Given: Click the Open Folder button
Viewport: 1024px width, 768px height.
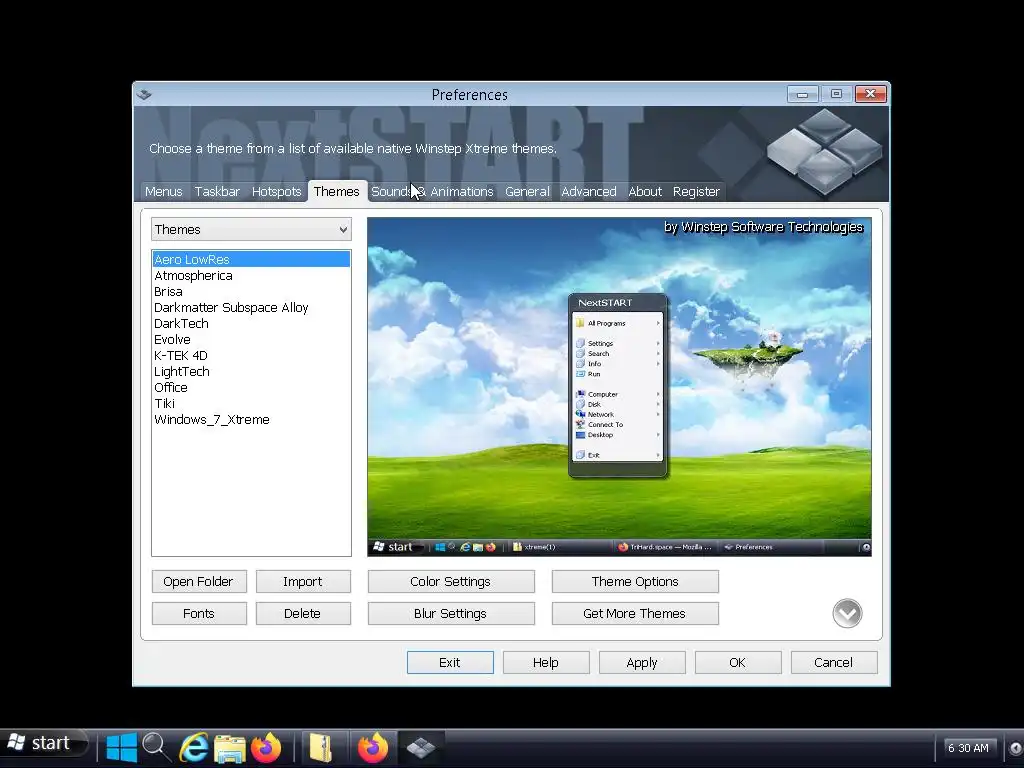Looking at the screenshot, I should [199, 581].
